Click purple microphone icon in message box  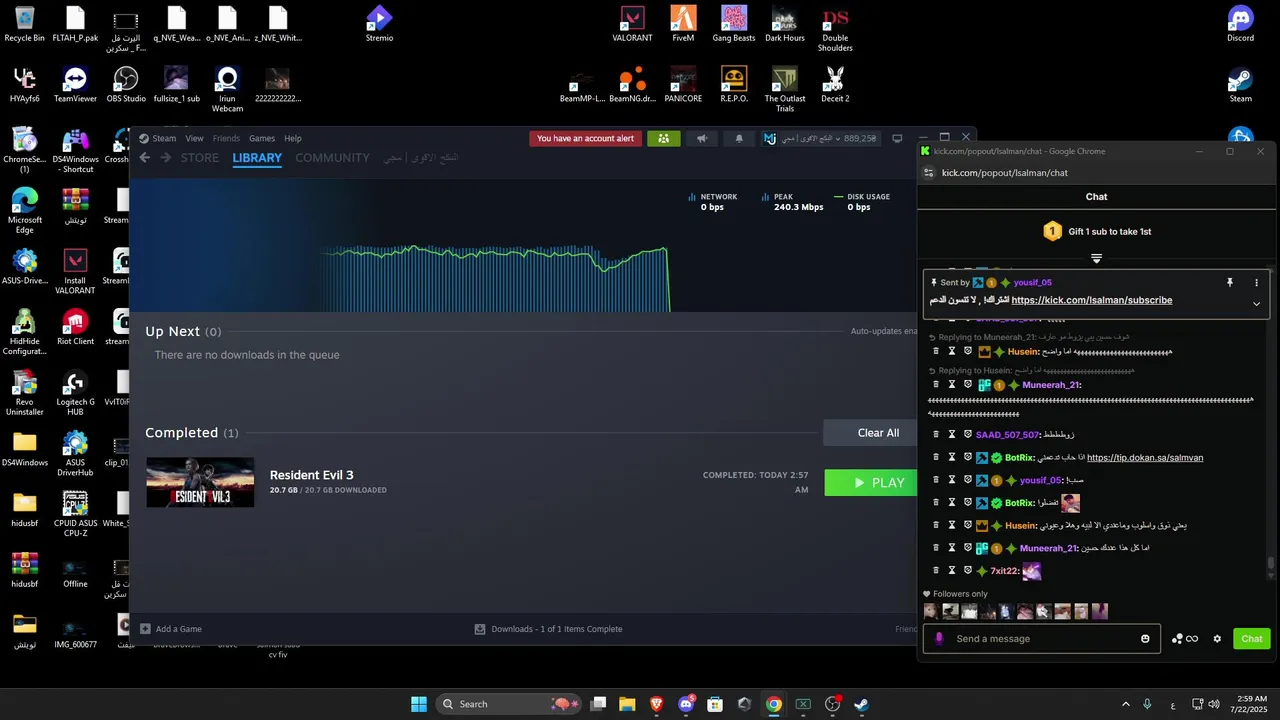coord(938,639)
